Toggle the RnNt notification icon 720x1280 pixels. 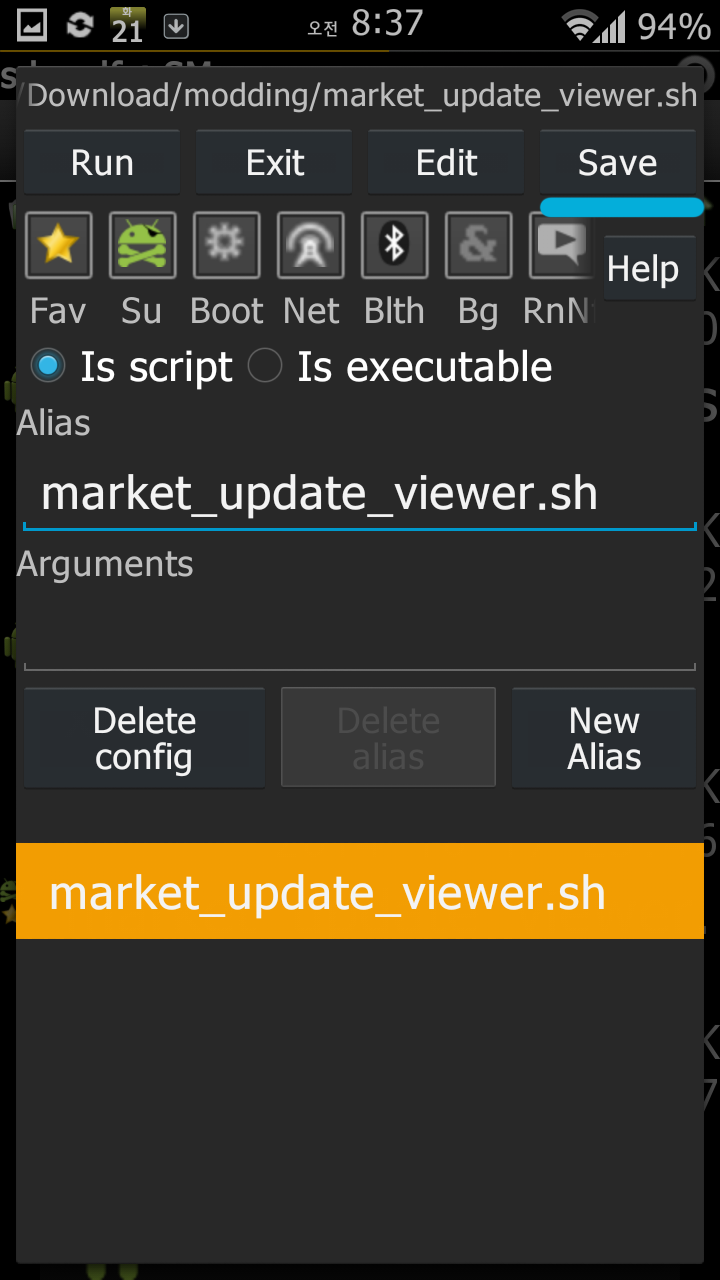tap(562, 245)
